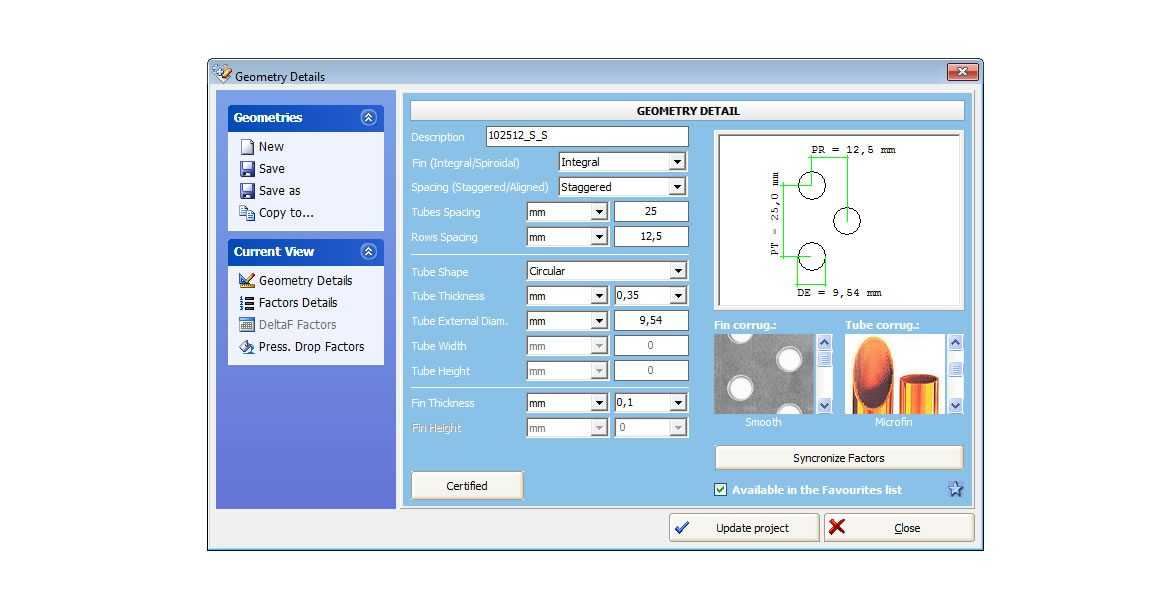Disable the Available in the Favourites list checkbox
Viewport: 1160px width, 600px height.
[720, 489]
